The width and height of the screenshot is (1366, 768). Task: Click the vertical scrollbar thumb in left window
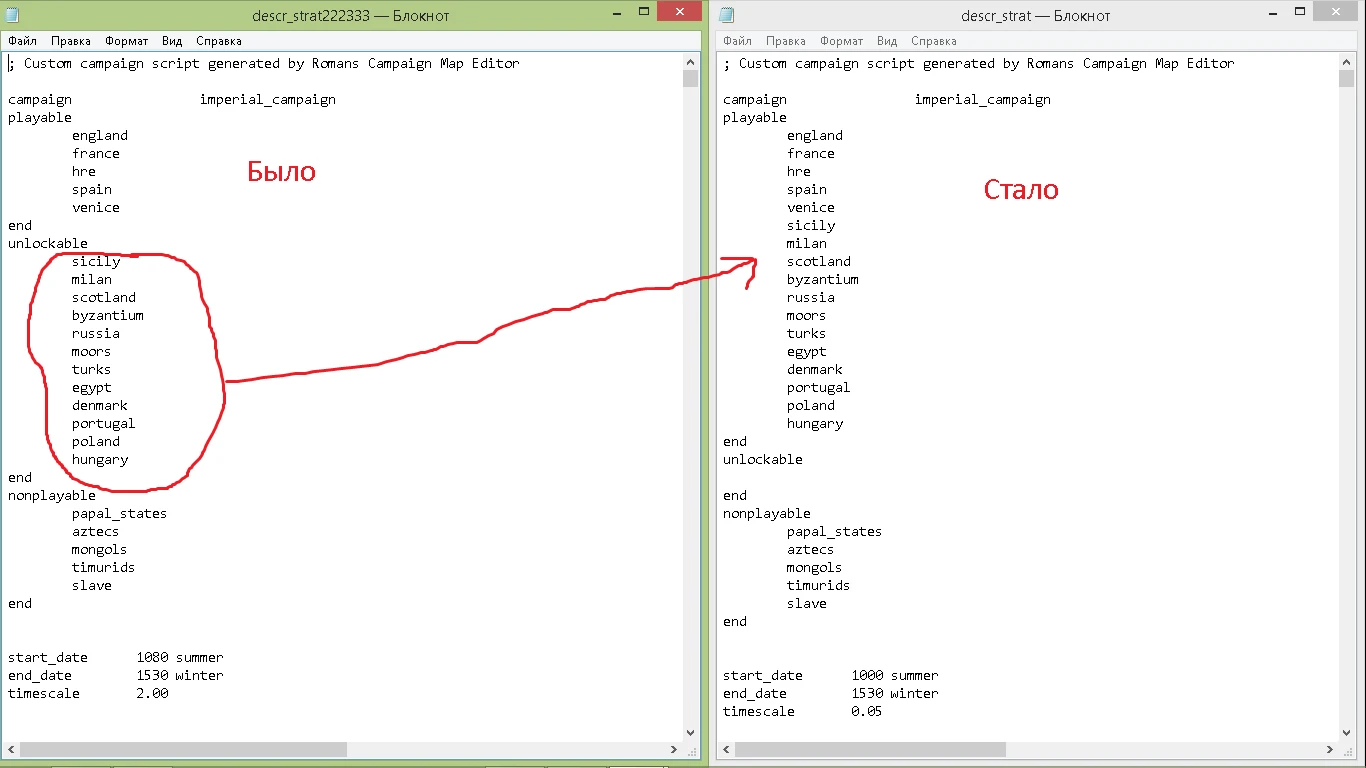[691, 79]
